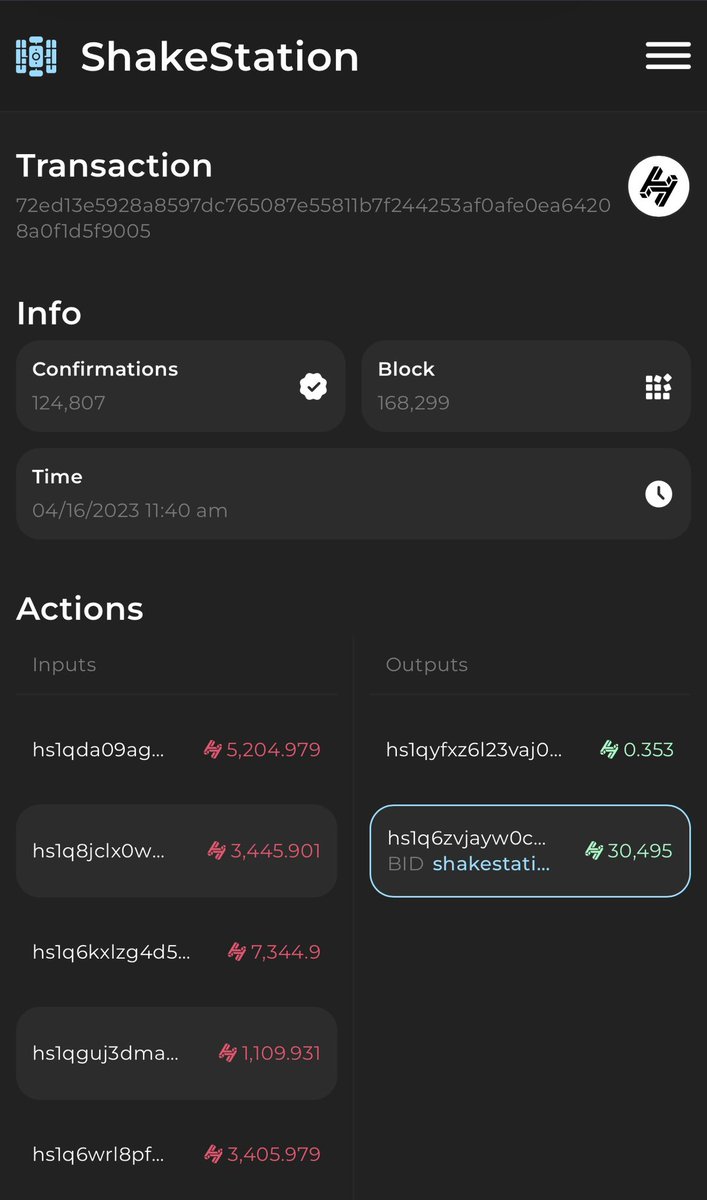
Task: Tap the Handshake coin round icon
Action: click(x=658, y=187)
